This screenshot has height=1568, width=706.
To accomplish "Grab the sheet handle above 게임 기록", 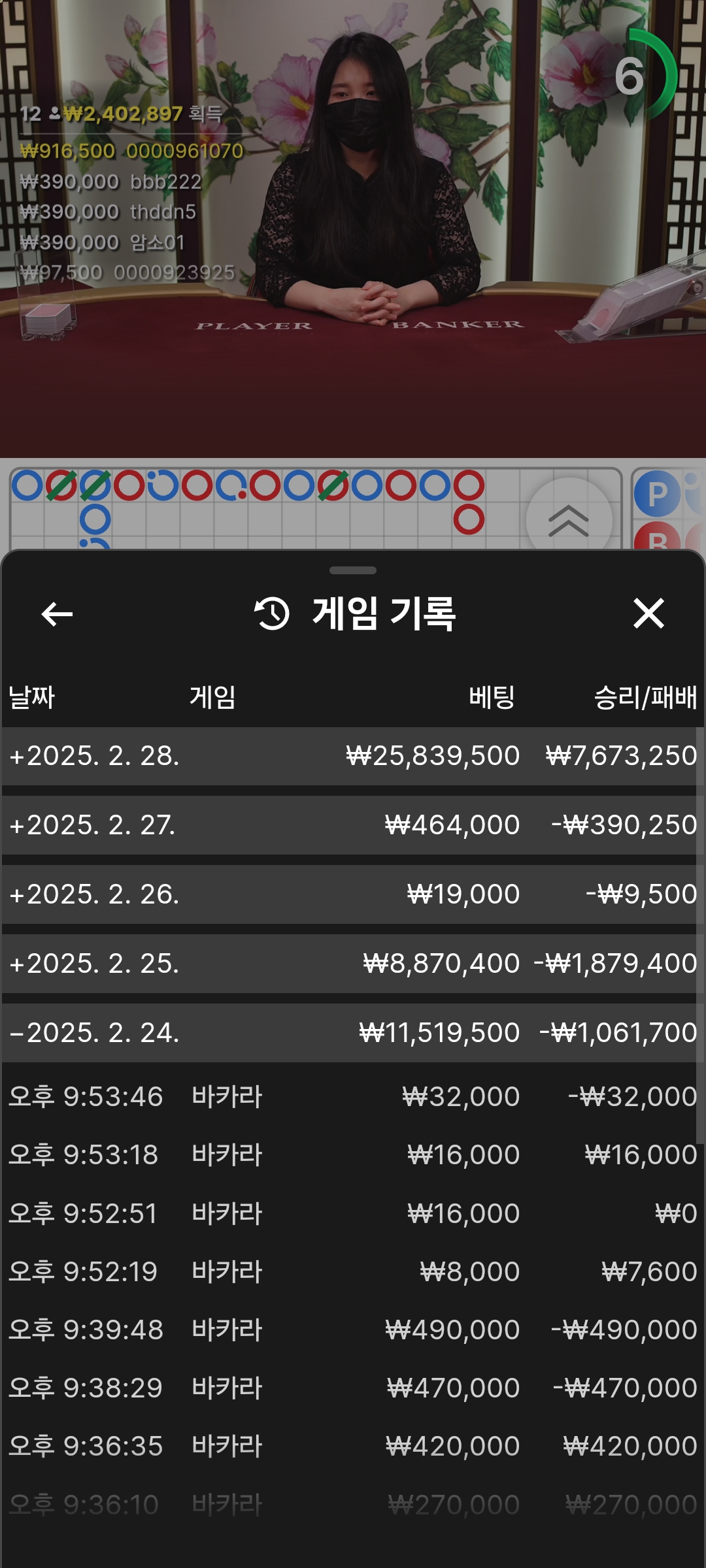I will [353, 570].
